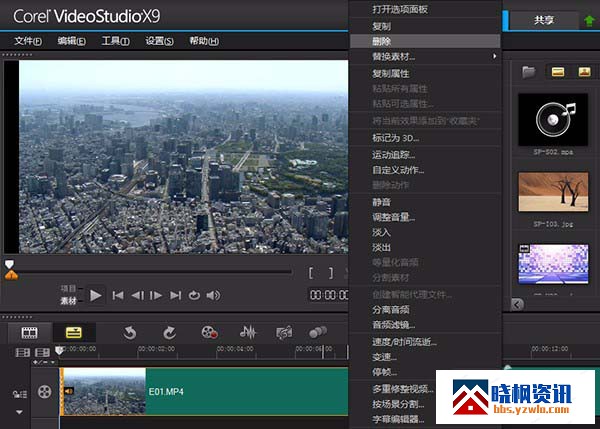Choose 淡入 fade-in entry

point(425,232)
